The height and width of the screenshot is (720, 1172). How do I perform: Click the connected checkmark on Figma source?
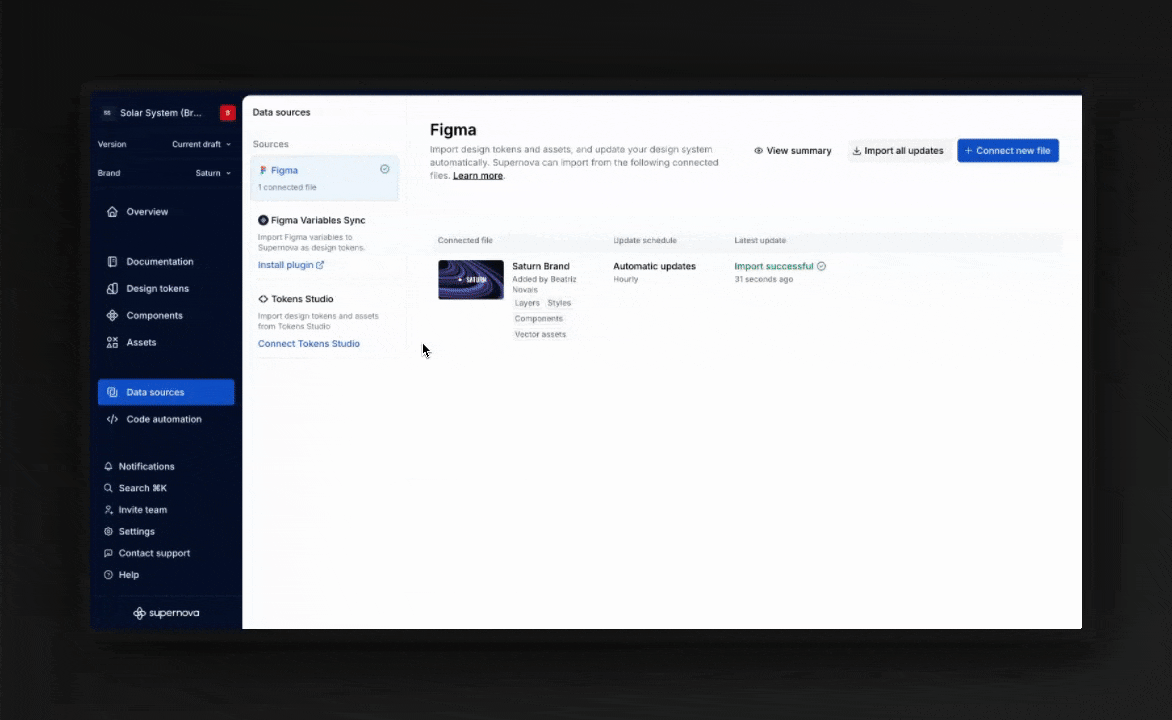pos(385,169)
